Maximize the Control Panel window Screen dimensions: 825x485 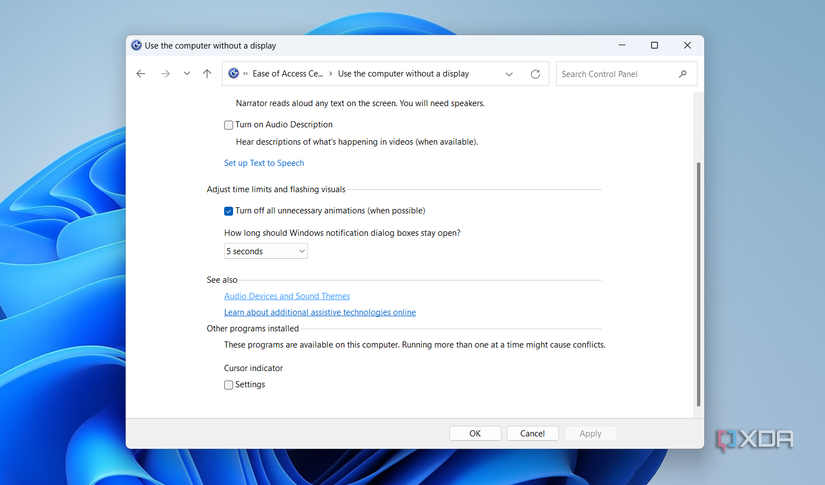click(654, 45)
